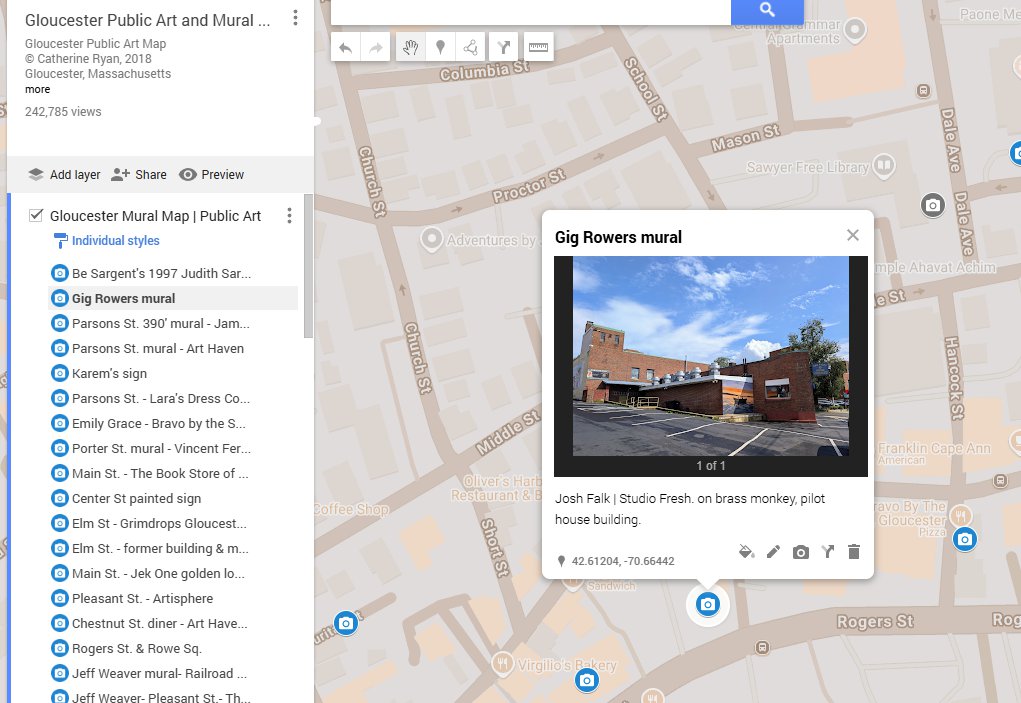Click the blue search magnifier button
This screenshot has width=1021, height=703.
(x=767, y=10)
